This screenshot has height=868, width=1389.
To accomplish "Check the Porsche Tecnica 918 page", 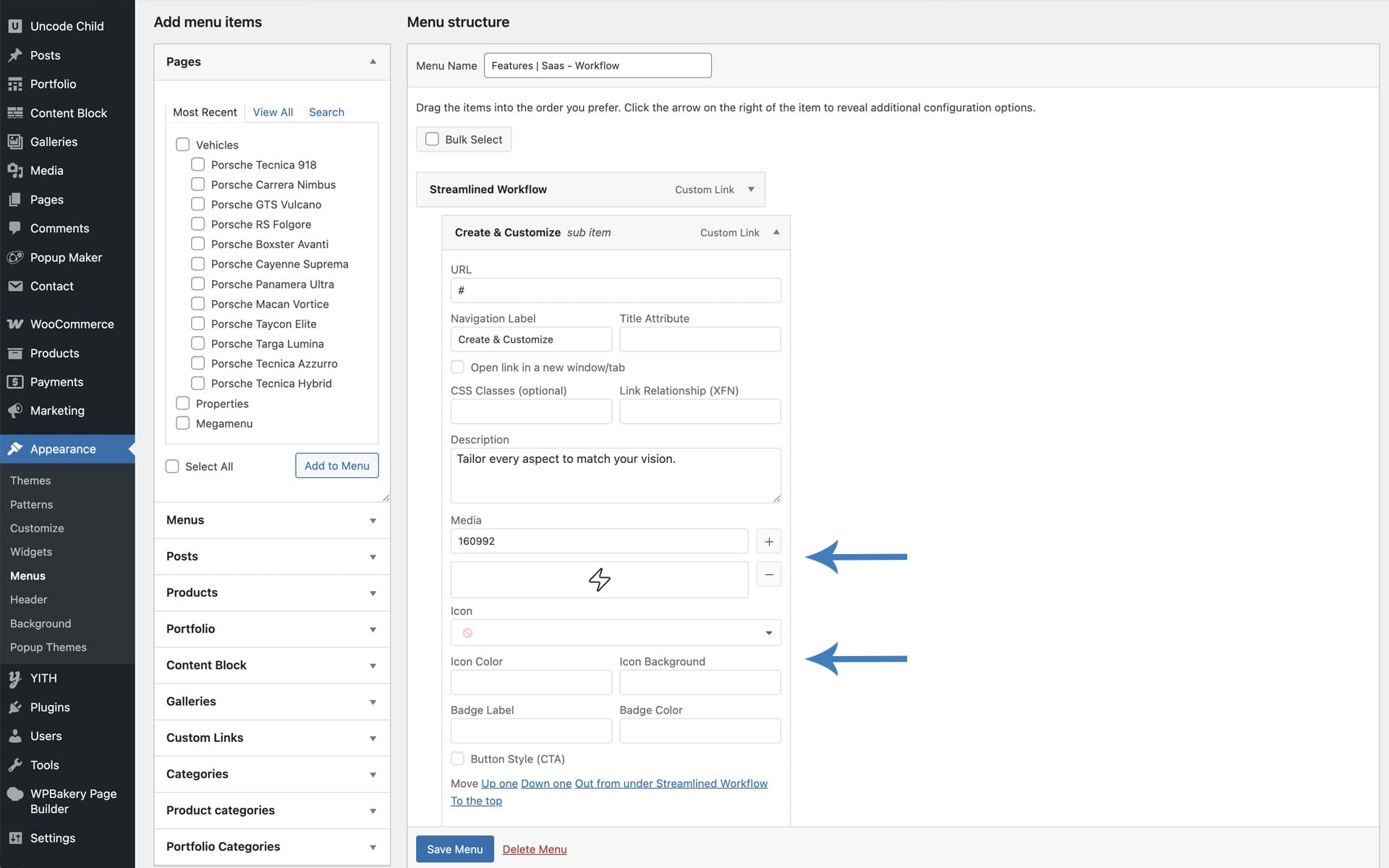I will coord(197,164).
